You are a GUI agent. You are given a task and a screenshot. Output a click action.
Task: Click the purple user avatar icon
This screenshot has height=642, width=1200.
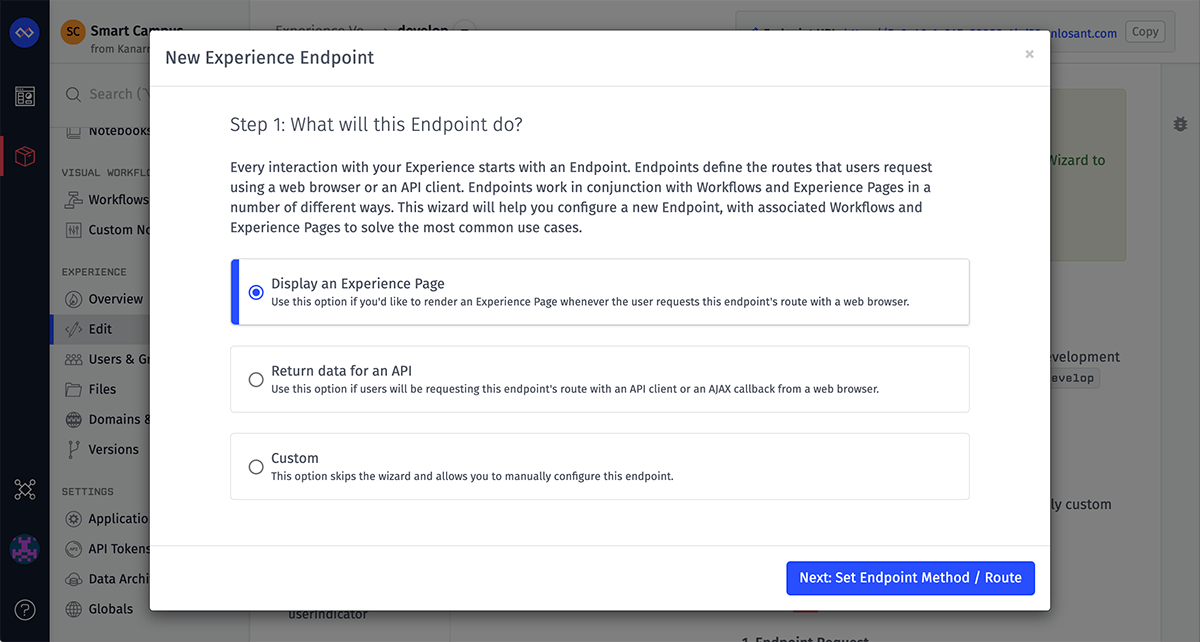pos(24,549)
